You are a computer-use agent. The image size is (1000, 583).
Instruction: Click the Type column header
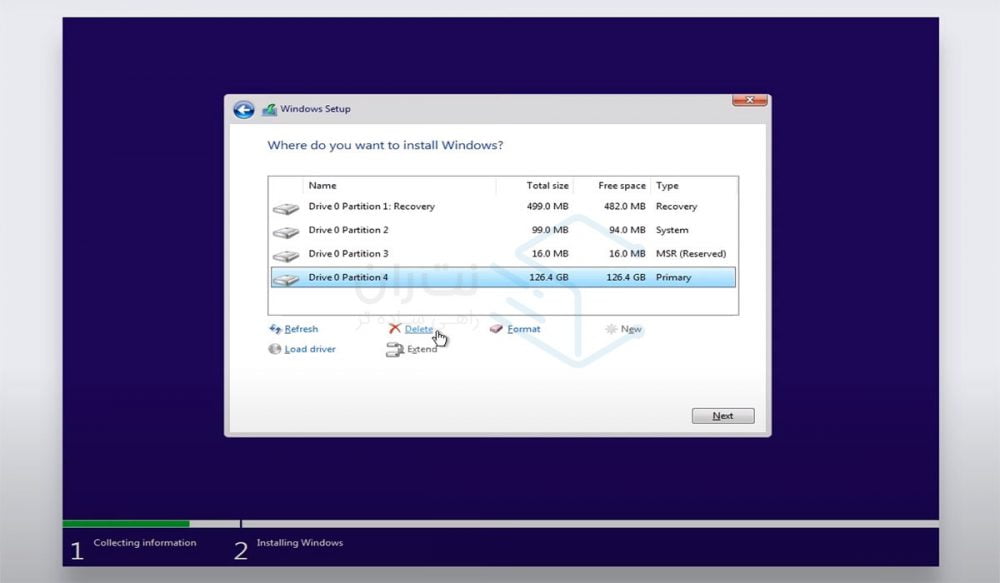(x=667, y=186)
